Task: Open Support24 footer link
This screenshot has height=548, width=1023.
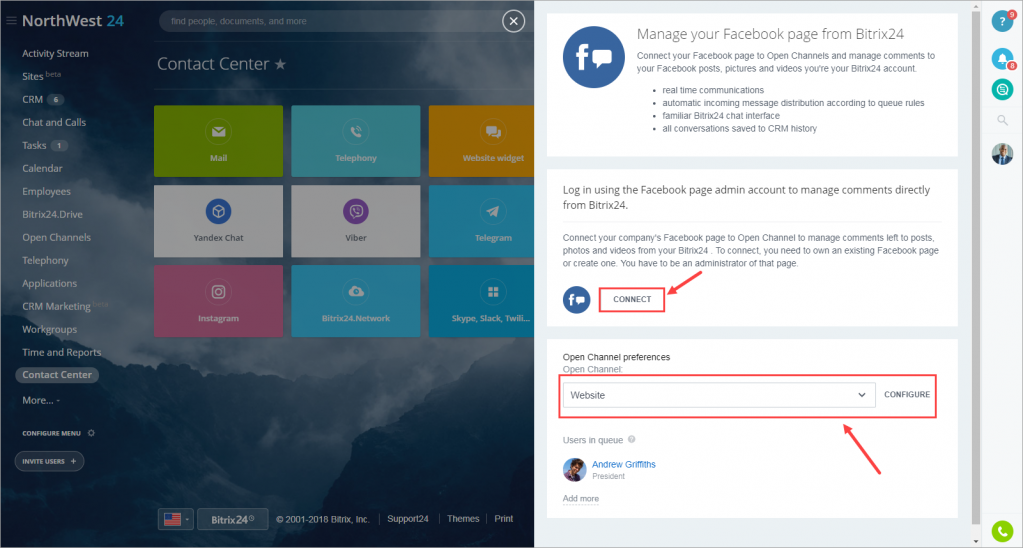Action: pyautogui.click(x=408, y=519)
